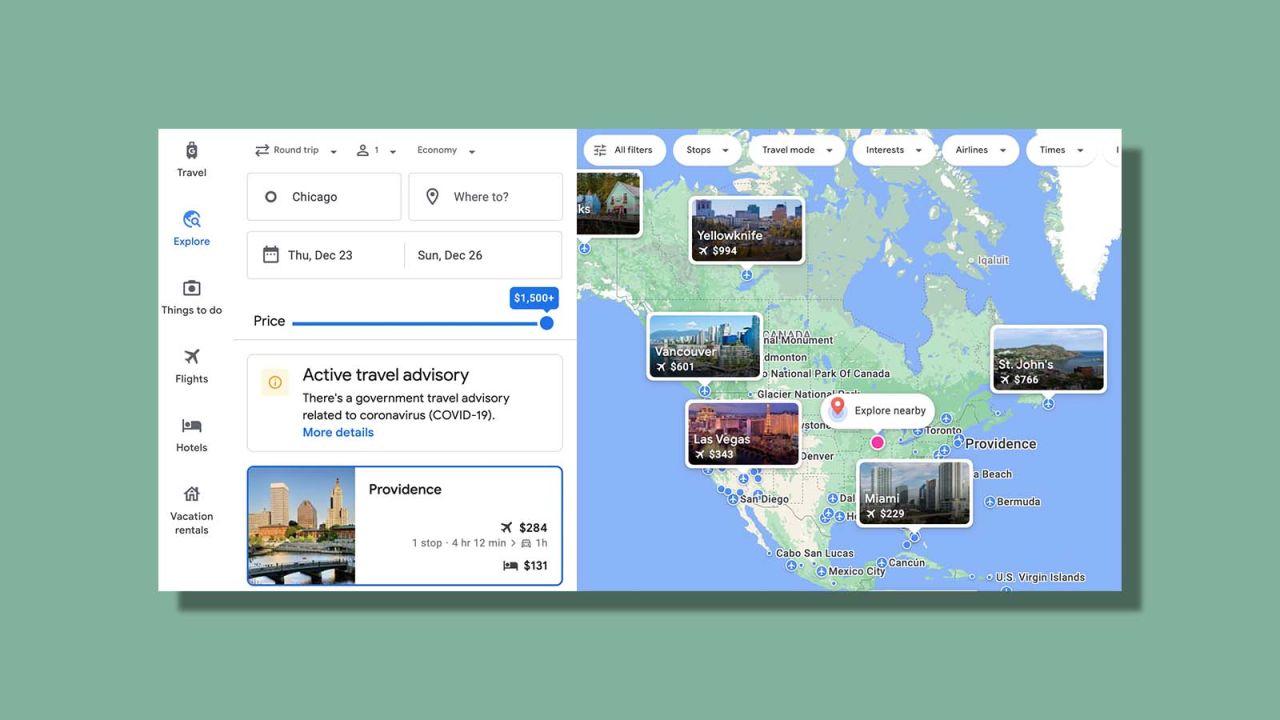Expand the Round trip dropdown

coord(296,150)
